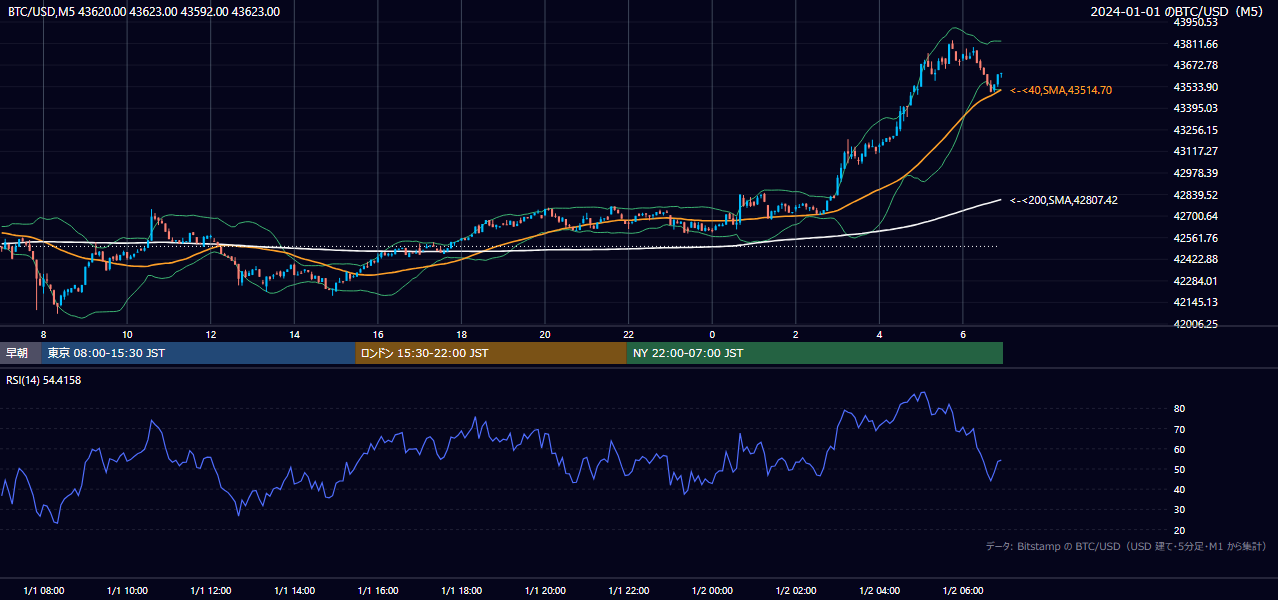
Task: Click hour tick 12 under the price chart
Action: pyautogui.click(x=210, y=334)
